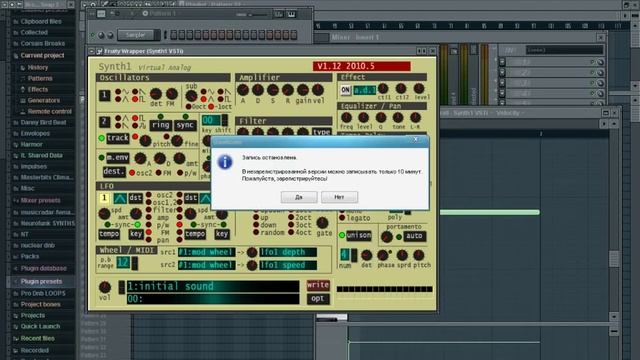The height and width of the screenshot is (360, 640).
Task: Select the legato voice mode
Action: tap(342, 218)
